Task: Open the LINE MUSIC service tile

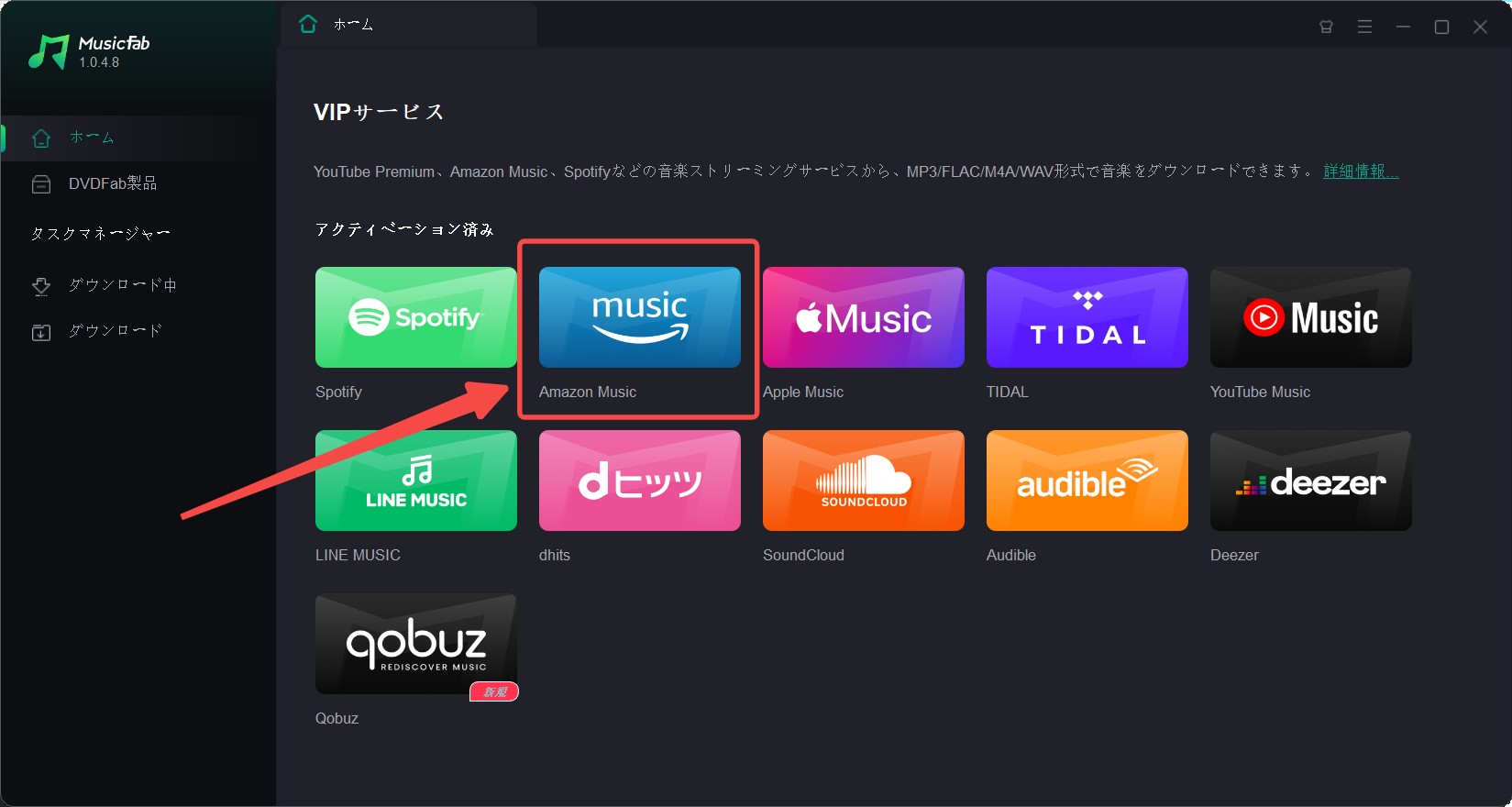Action: pos(416,481)
